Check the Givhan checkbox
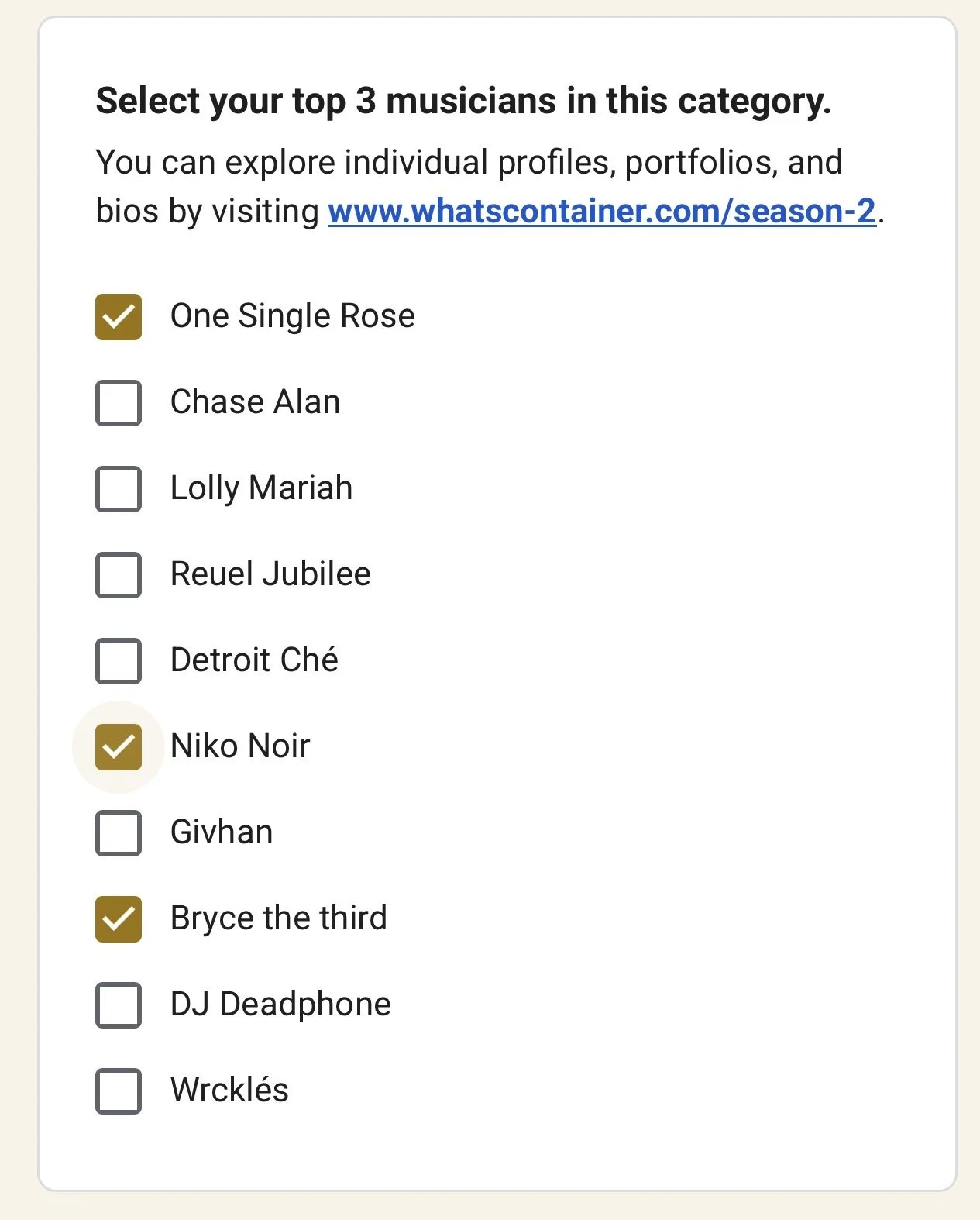980x1220 pixels. coord(119,833)
